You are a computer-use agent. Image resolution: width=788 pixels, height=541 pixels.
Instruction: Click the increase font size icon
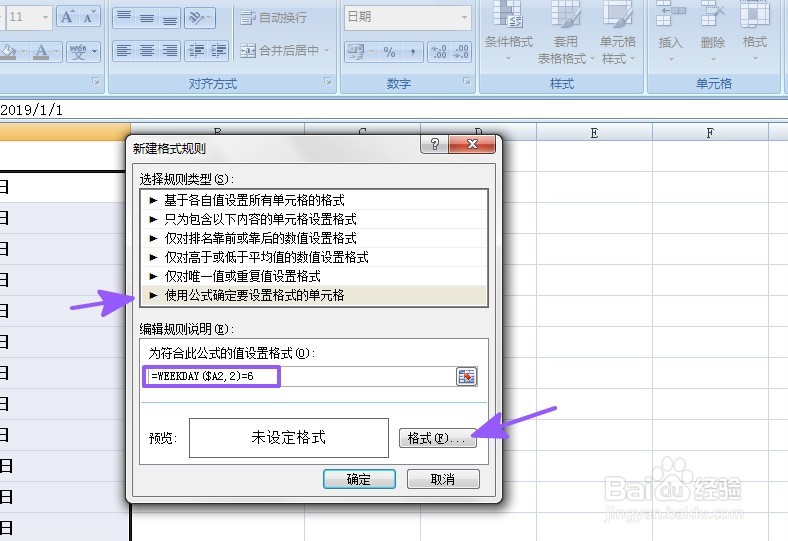67,17
